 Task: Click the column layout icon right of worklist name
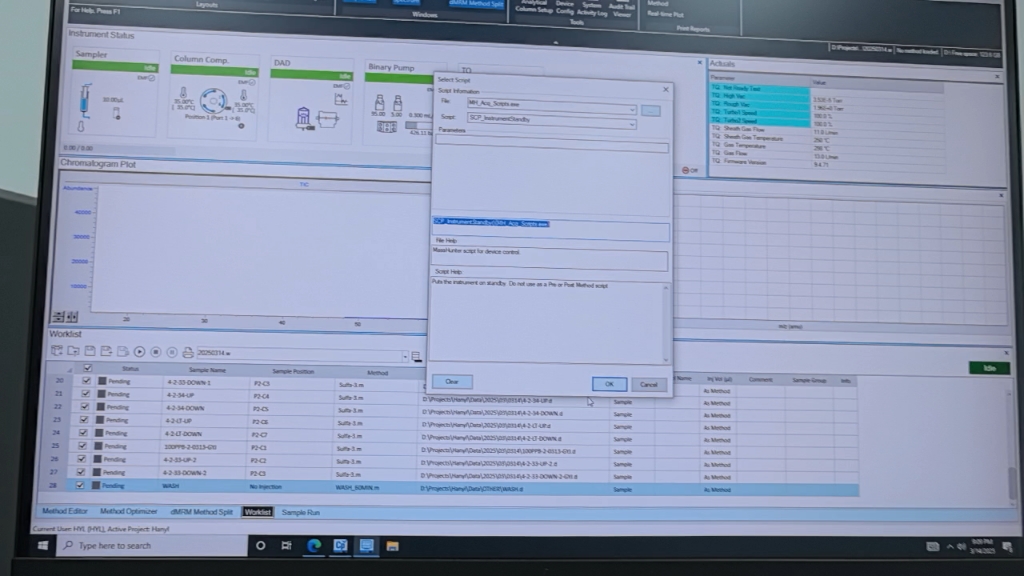[416, 357]
